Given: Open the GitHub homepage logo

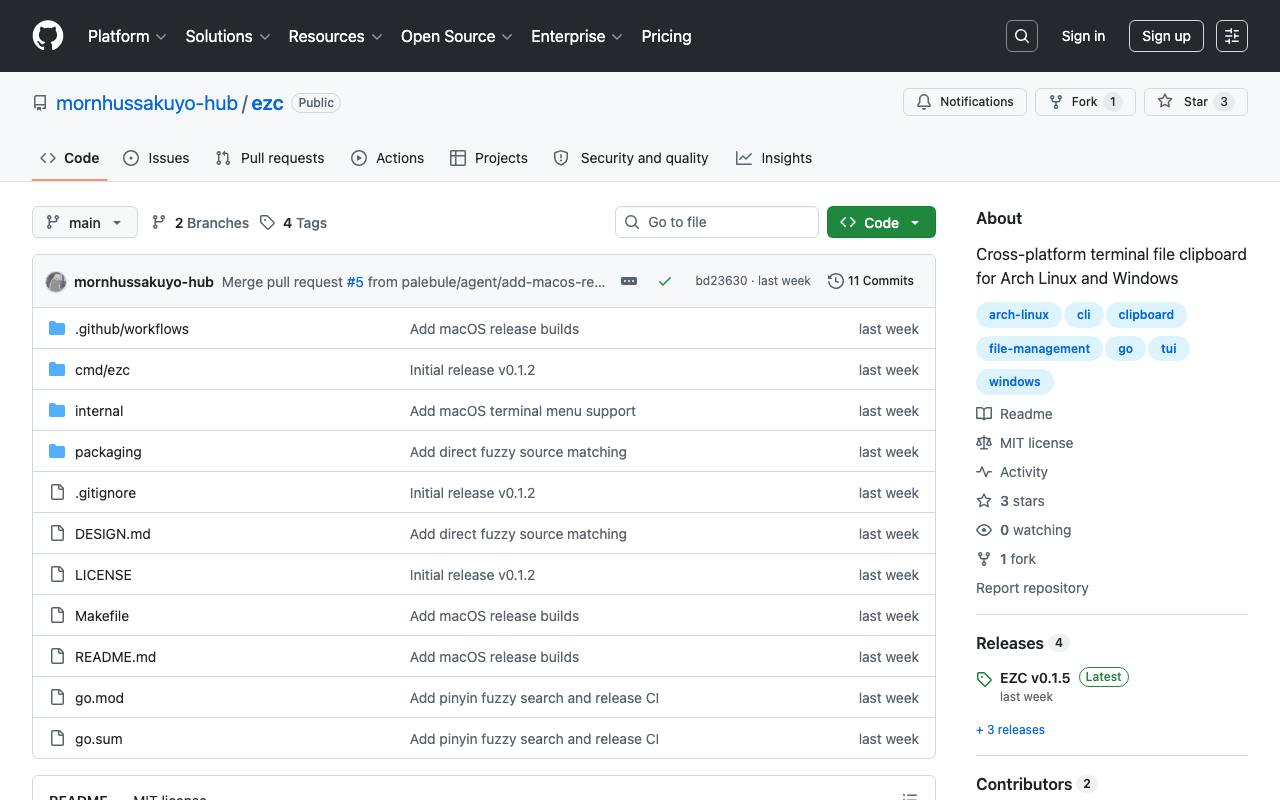Looking at the screenshot, I should [48, 36].
